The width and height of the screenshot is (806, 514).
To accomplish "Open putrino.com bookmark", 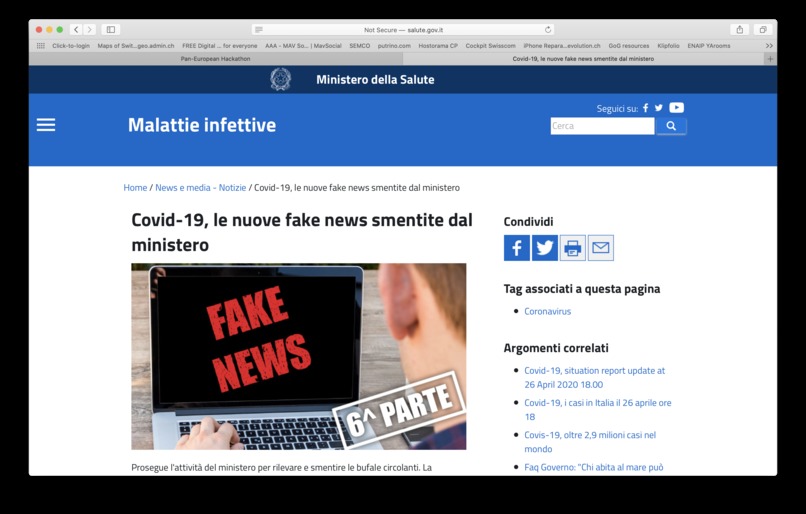I will click(394, 46).
